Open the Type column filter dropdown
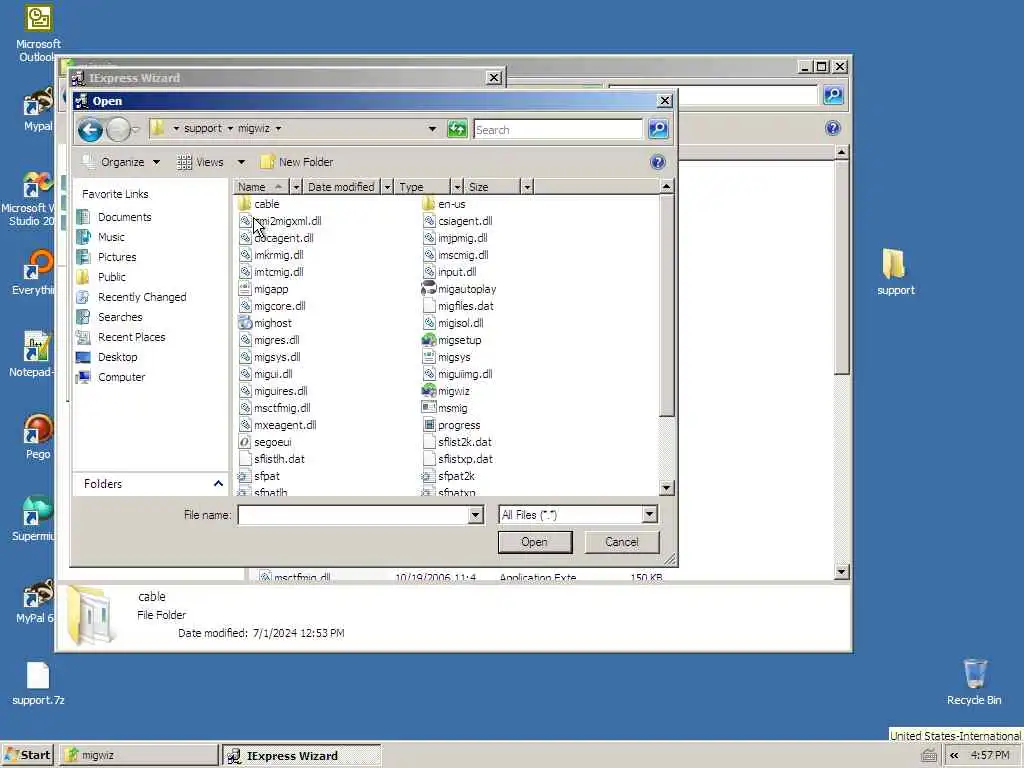 click(x=457, y=187)
